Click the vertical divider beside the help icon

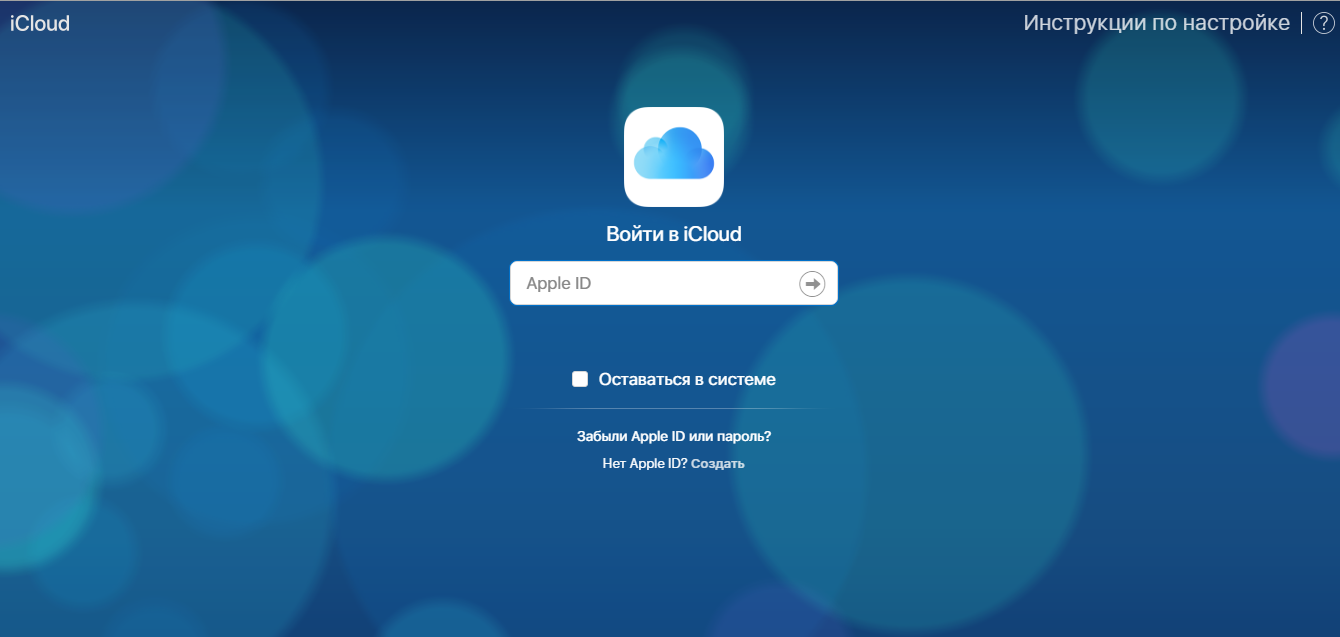pyautogui.click(x=1301, y=24)
